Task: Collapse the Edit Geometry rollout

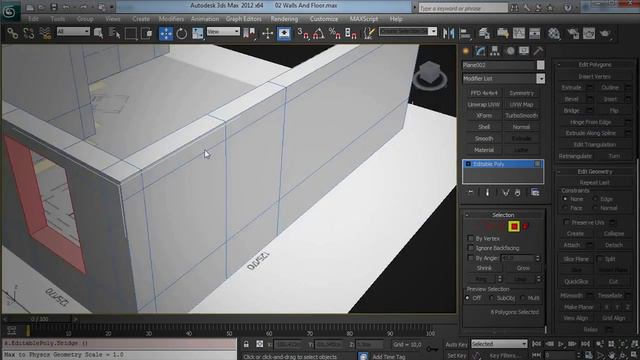Action: tap(595, 171)
